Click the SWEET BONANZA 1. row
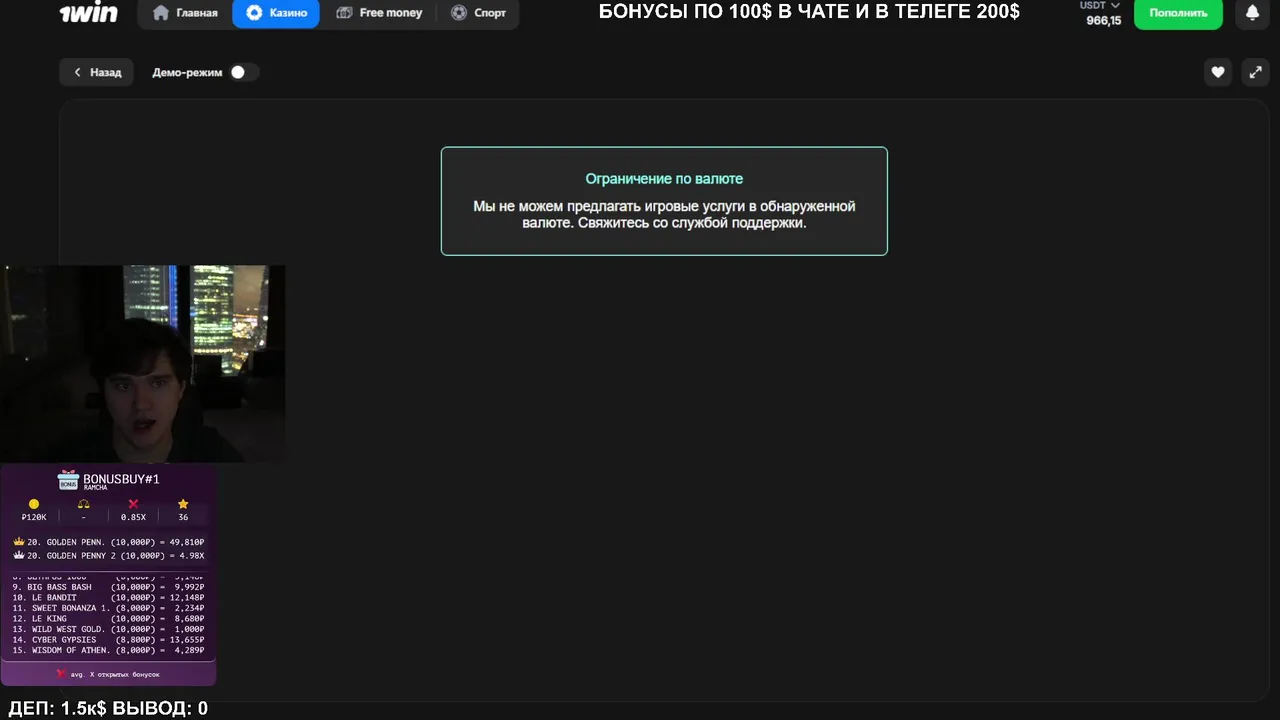The width and height of the screenshot is (1280, 720). point(108,608)
